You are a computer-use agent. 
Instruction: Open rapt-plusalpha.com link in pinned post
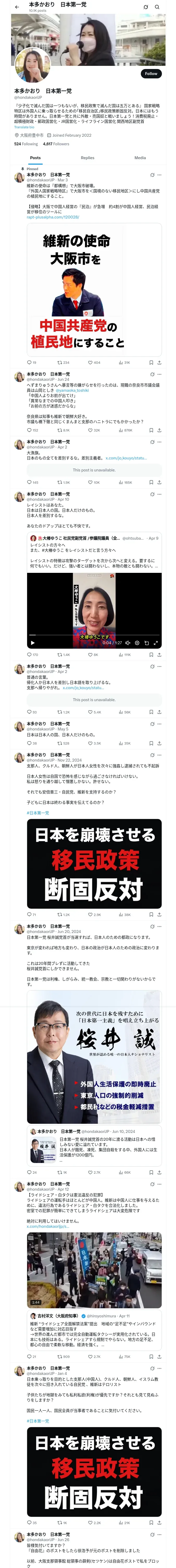pyautogui.click(x=53, y=217)
